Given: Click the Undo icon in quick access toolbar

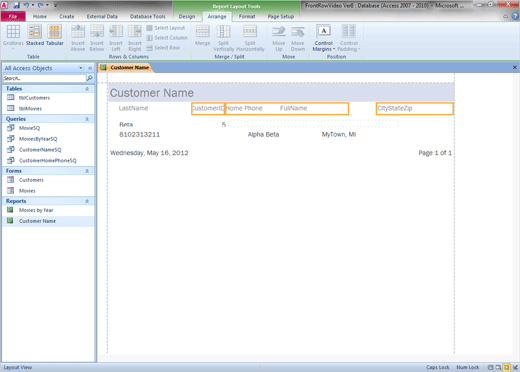Looking at the screenshot, I should pos(26,5).
